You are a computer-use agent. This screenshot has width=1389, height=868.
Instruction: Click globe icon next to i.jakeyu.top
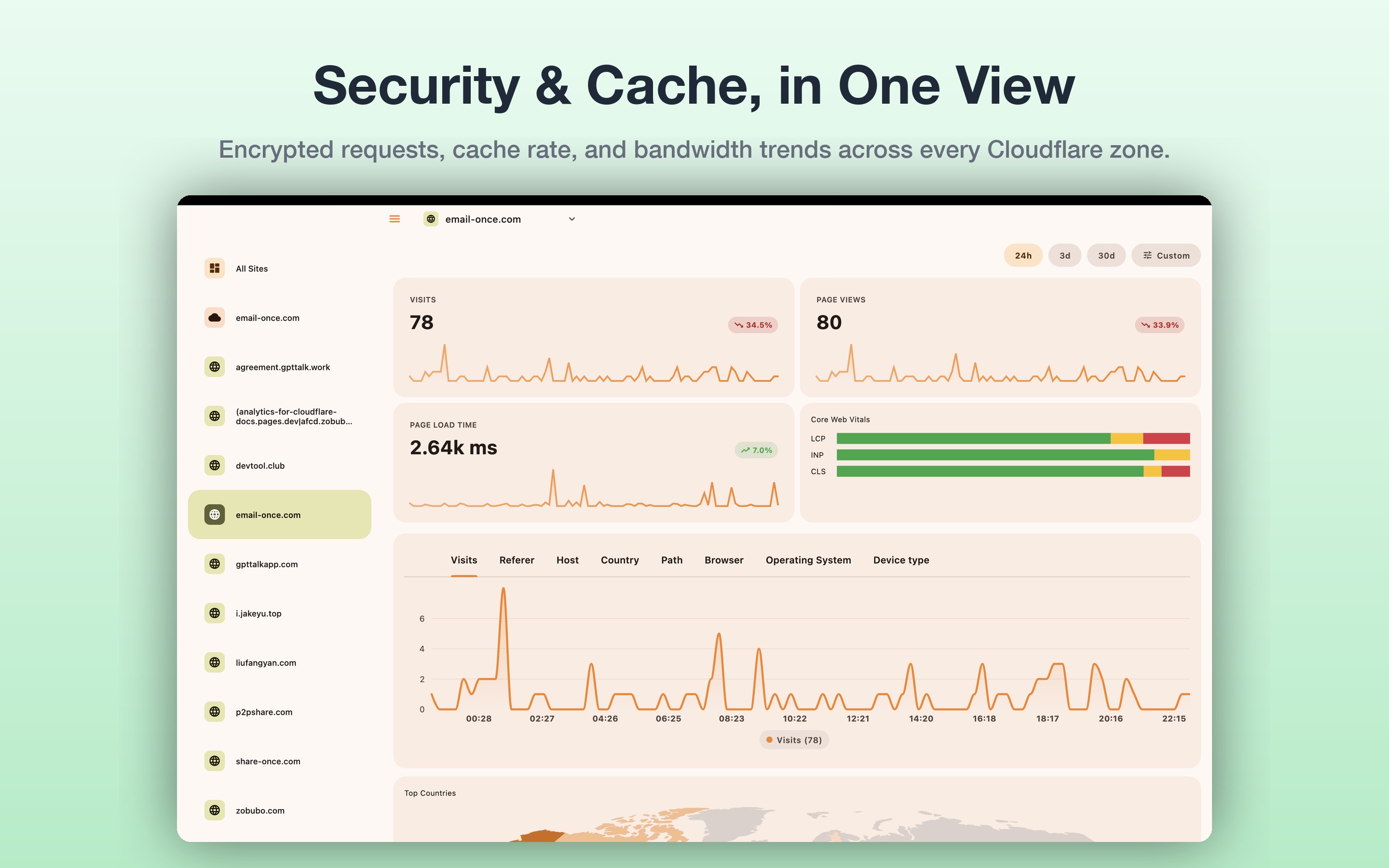(x=215, y=613)
